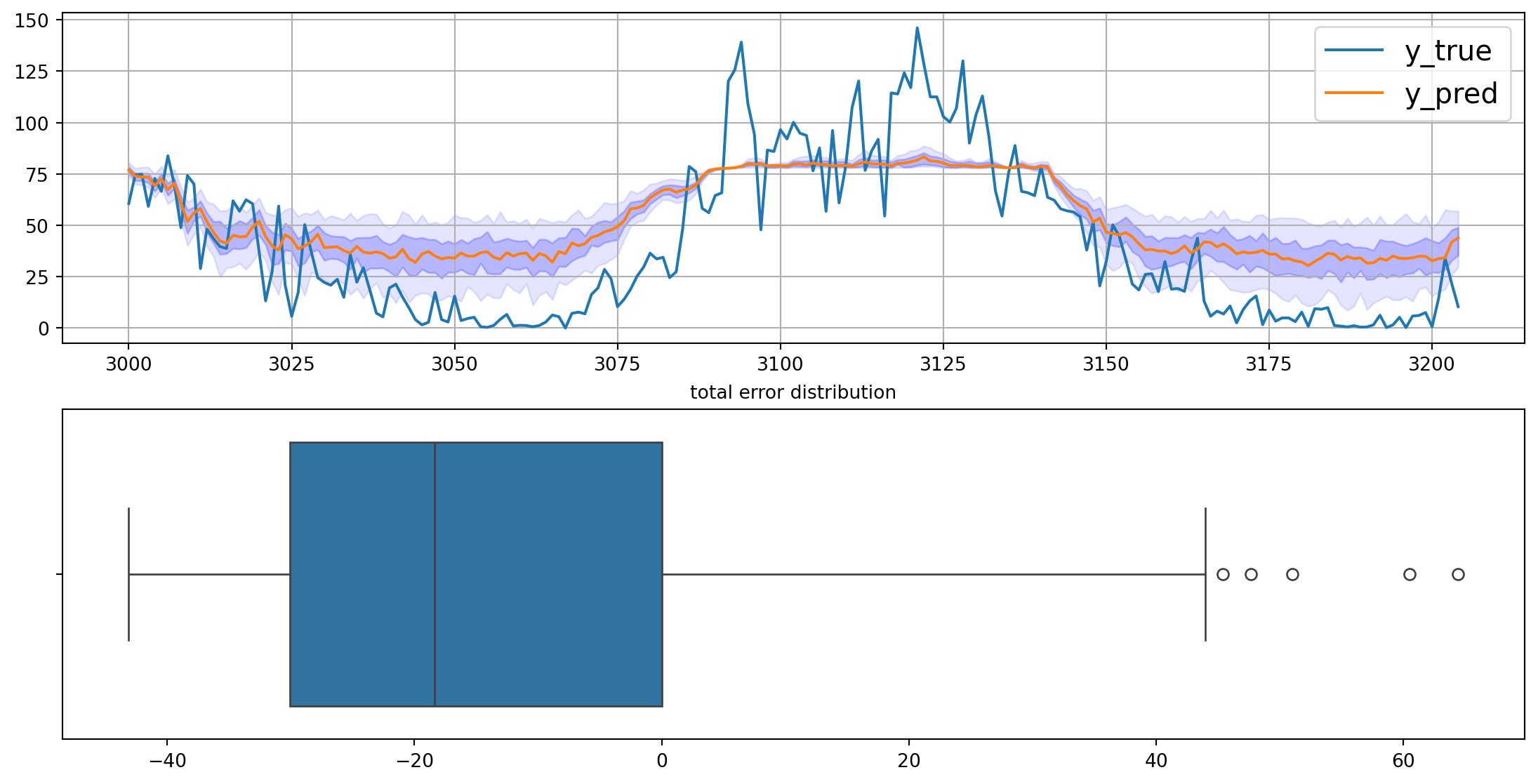1538x784 pixels.
Task: Click the 3000 x-axis tick label
Action: 128,364
